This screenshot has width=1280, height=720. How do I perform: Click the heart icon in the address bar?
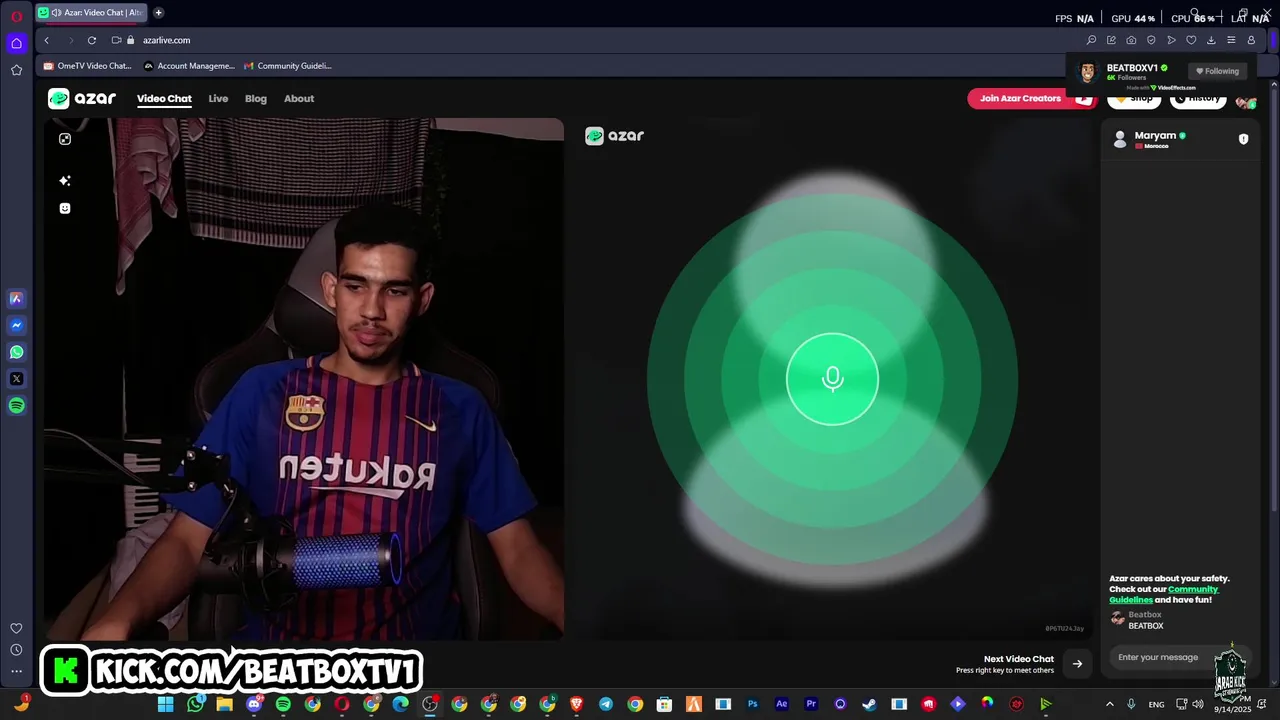[1191, 40]
